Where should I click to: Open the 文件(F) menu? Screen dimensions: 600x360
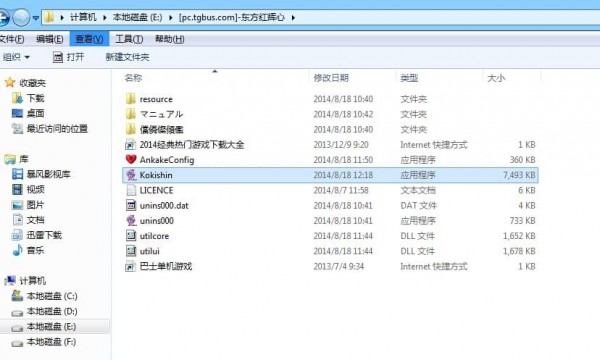pyautogui.click(x=12, y=39)
